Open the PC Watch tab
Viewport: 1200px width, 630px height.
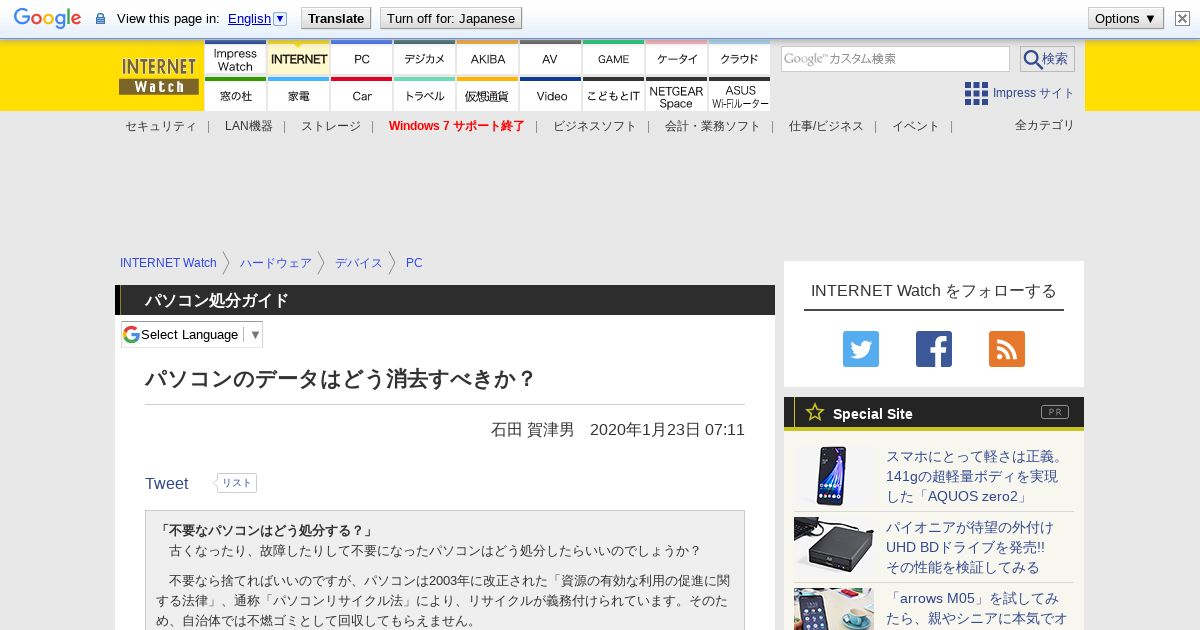[x=362, y=59]
